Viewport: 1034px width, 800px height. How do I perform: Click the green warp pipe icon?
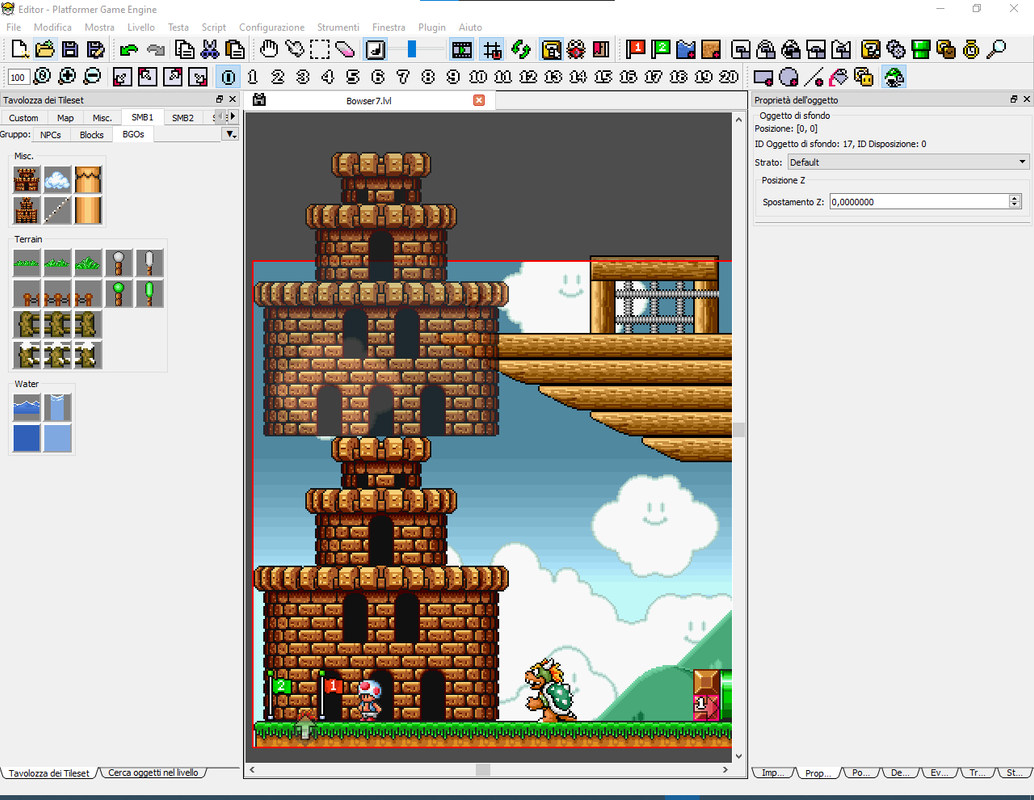921,49
